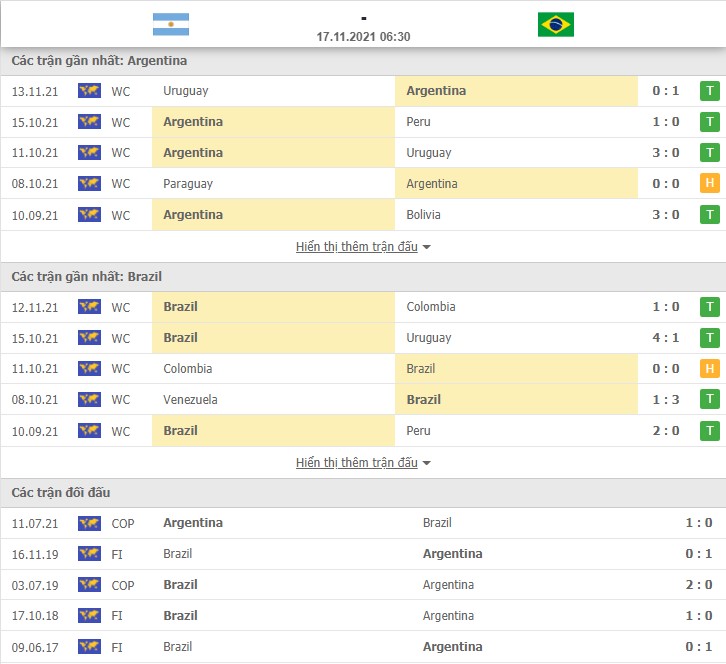Expand more Argentina matches via Hiển thị thêm trận đấu
Viewport: 726px width, 664px height.
point(357,247)
